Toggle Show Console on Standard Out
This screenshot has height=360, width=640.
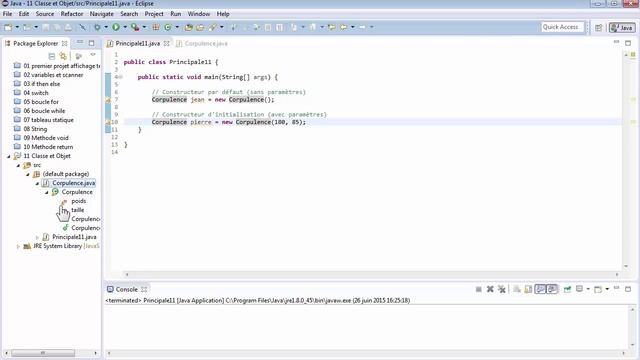[540, 289]
